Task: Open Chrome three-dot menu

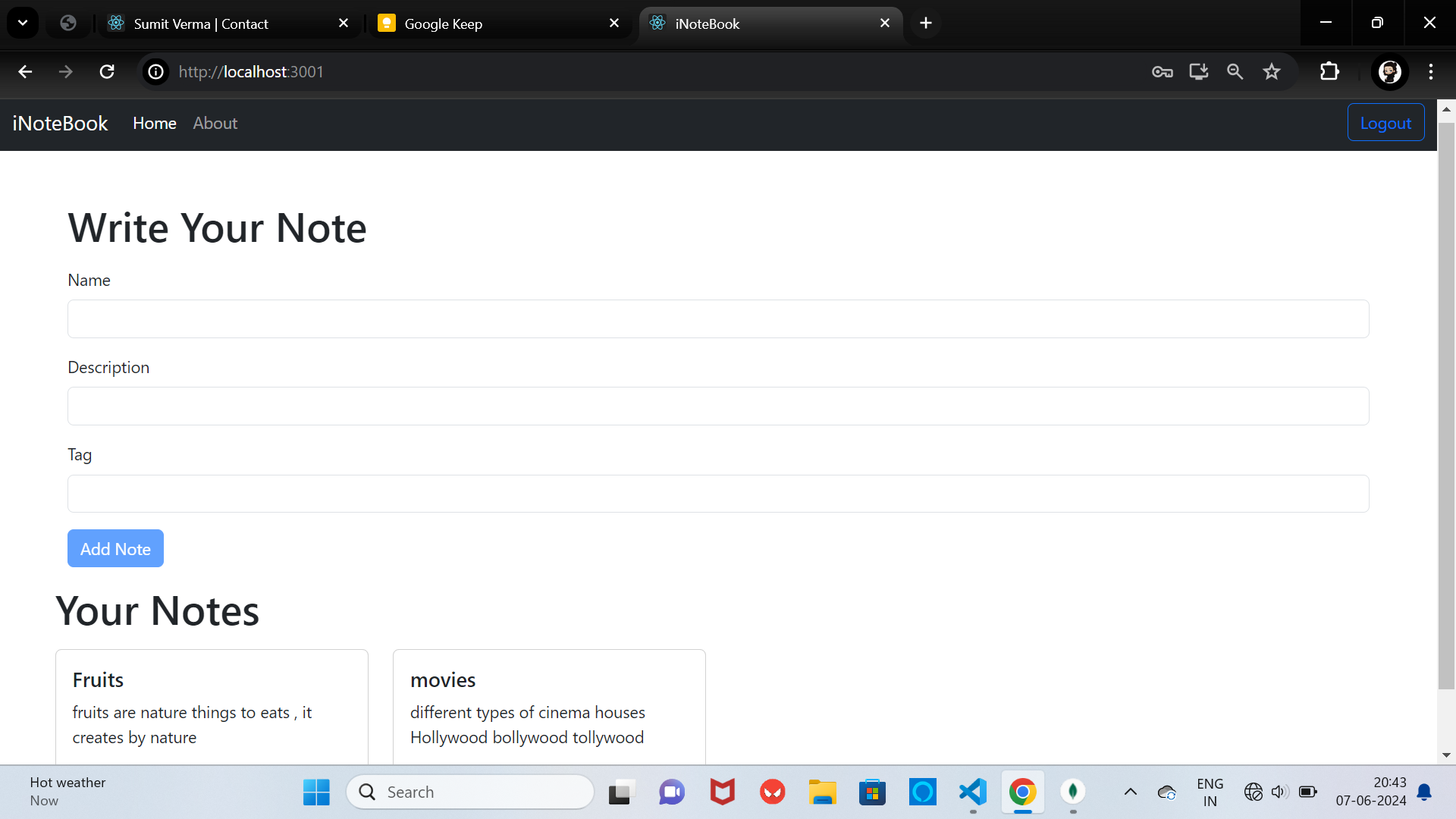Action: (x=1431, y=71)
